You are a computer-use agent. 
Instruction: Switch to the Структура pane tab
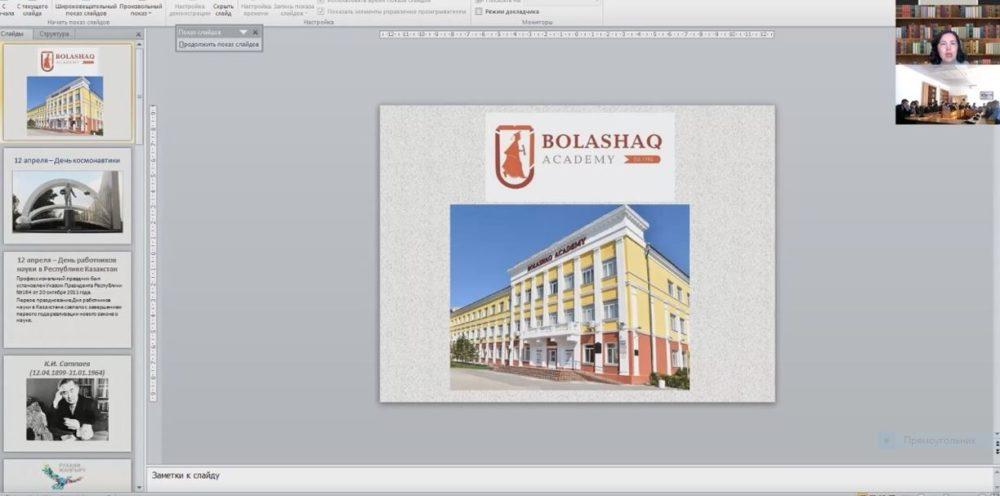click(54, 34)
